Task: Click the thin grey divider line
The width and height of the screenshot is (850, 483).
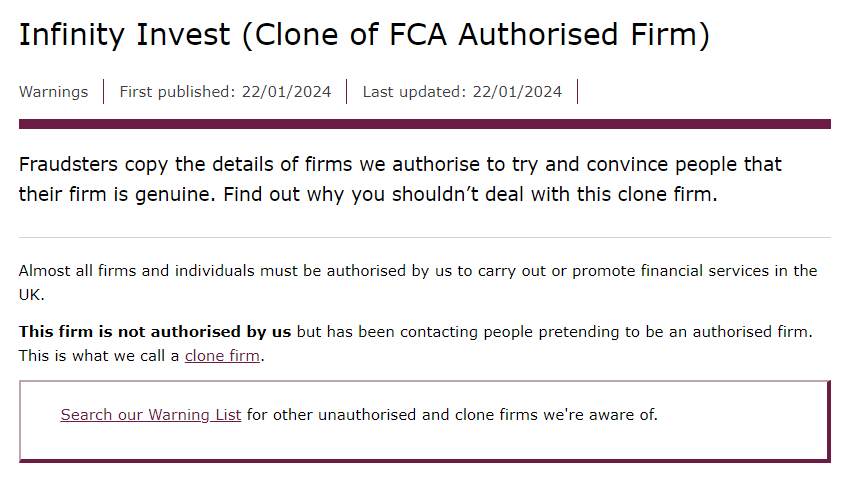Action: point(424,237)
